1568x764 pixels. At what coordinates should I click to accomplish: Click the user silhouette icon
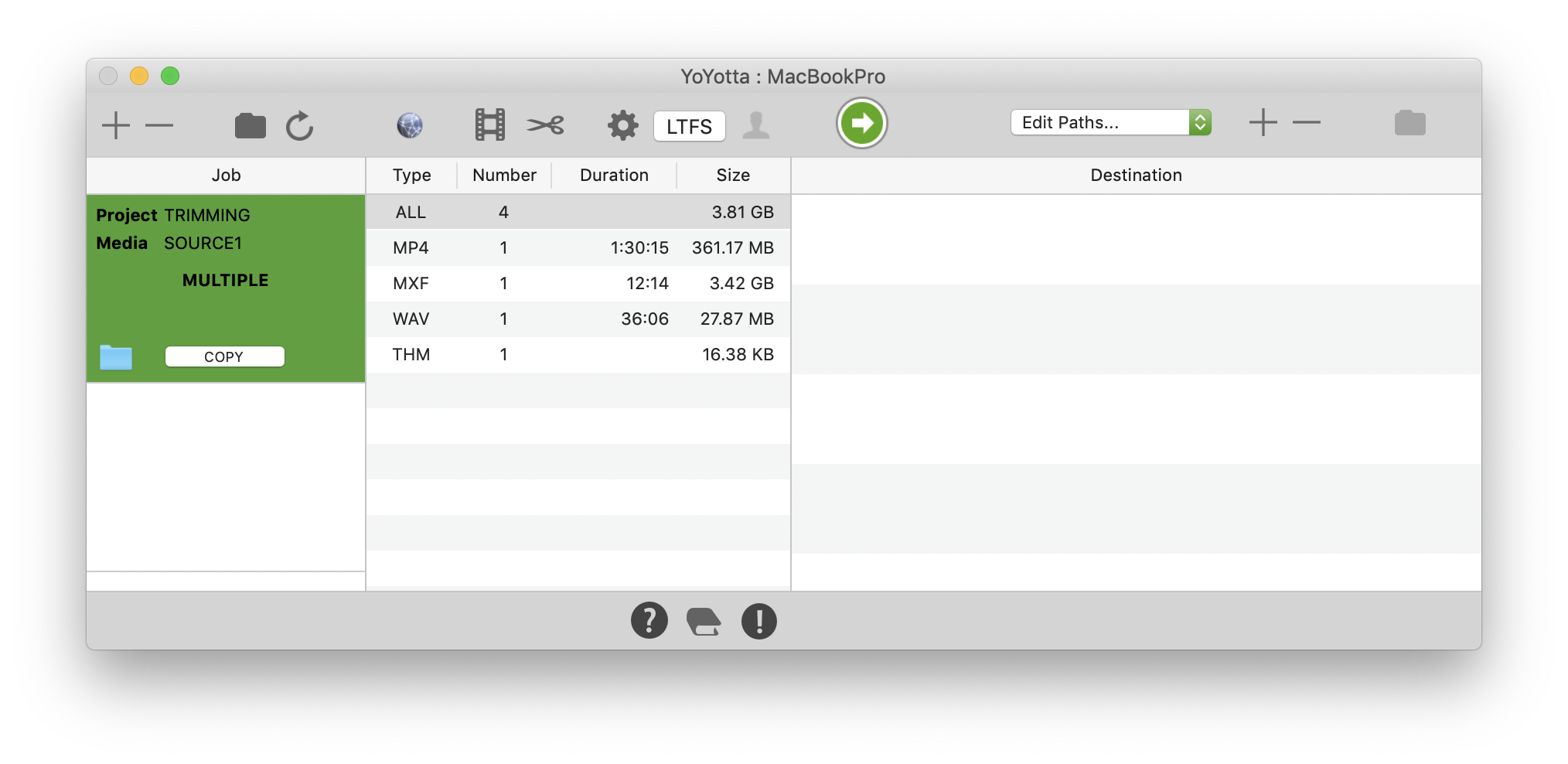pos(756,124)
